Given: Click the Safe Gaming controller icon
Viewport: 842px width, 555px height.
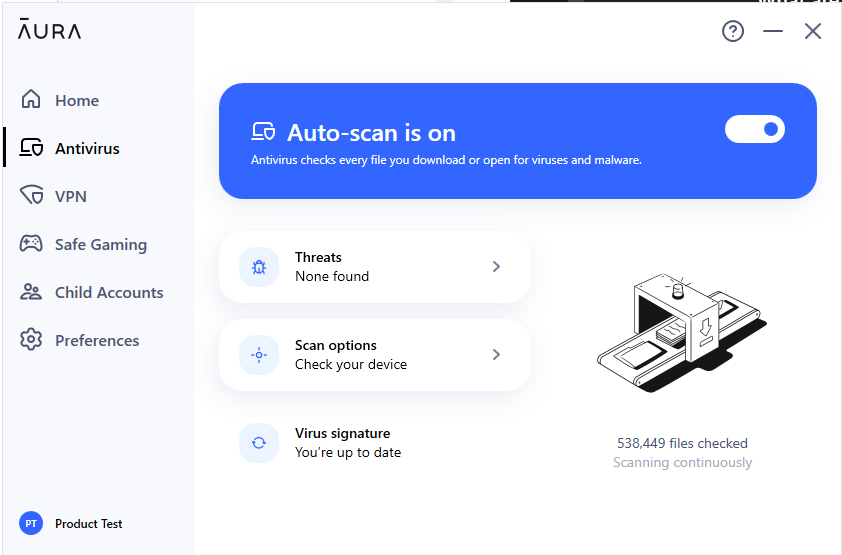Looking at the screenshot, I should point(31,243).
